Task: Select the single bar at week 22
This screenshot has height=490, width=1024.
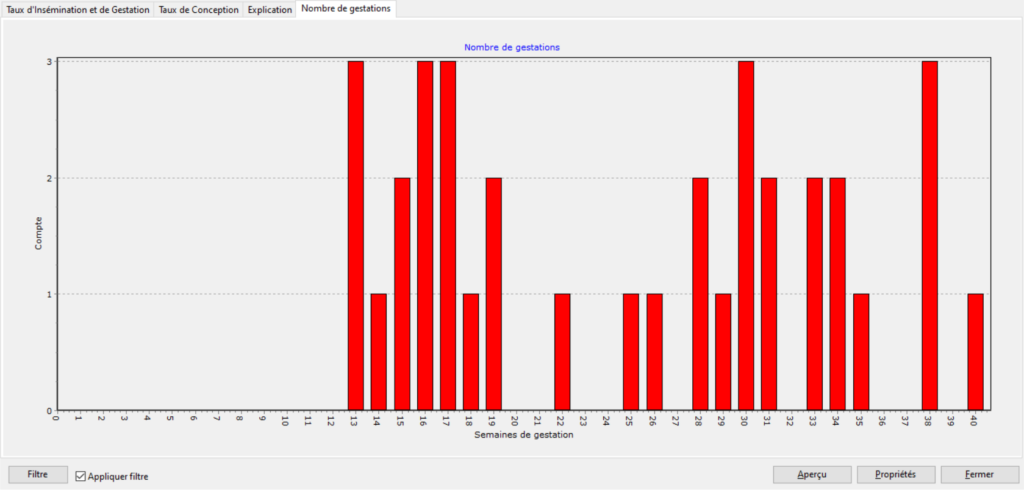Action: pyautogui.click(x=562, y=352)
